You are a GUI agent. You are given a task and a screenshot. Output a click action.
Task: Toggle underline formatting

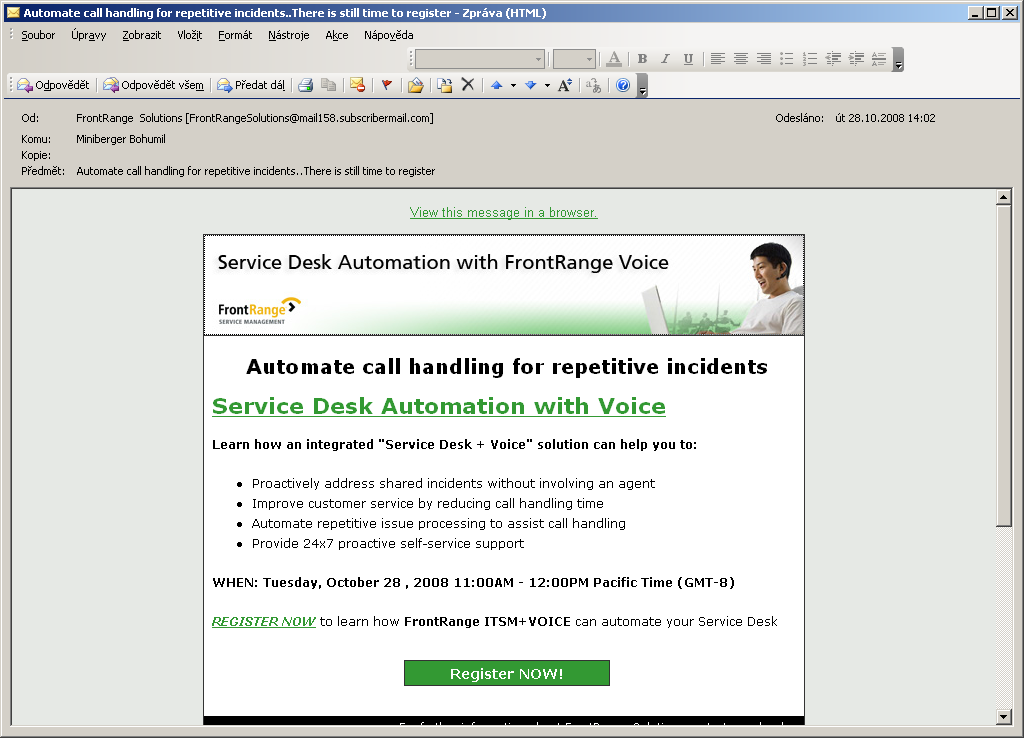click(688, 59)
